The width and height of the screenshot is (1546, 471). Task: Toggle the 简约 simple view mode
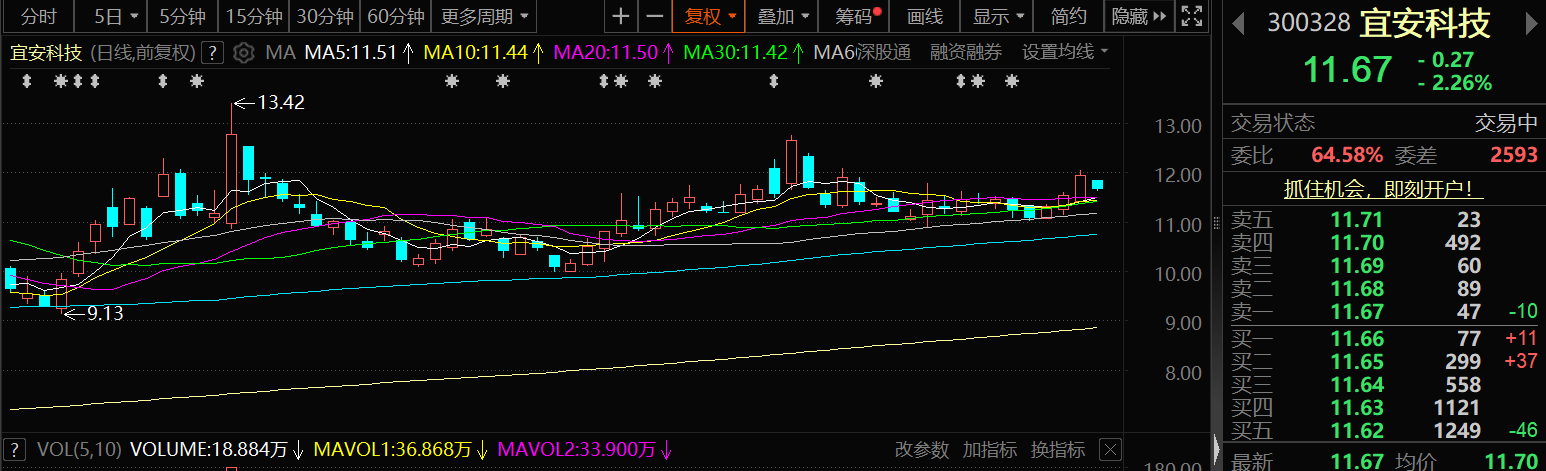[1069, 16]
